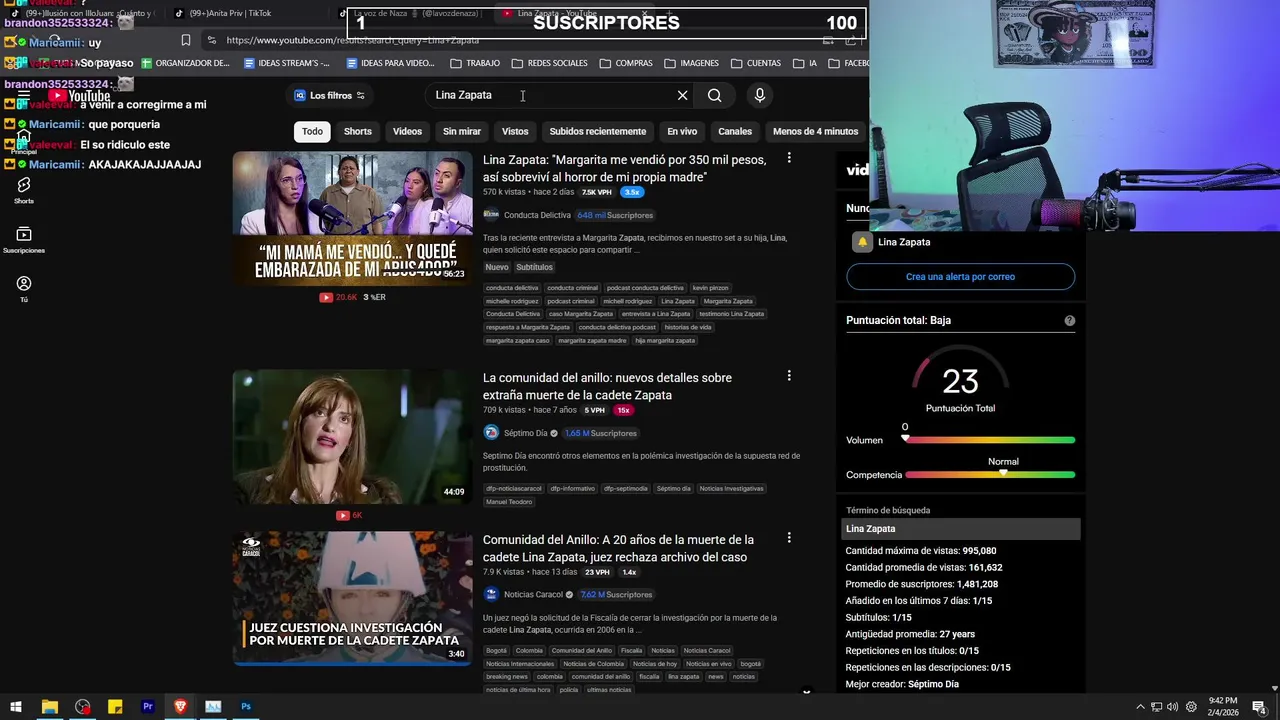1280x720 pixels.
Task: Open more options for A 20 años video
Action: tap(789, 538)
